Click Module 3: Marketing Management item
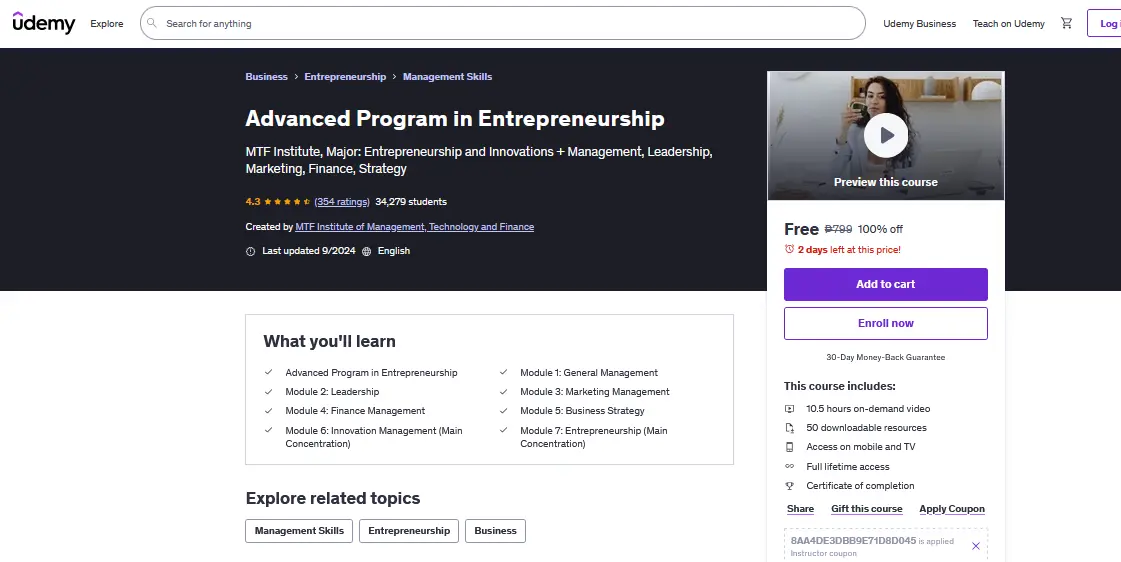Image resolution: width=1121 pixels, height=562 pixels. (595, 392)
